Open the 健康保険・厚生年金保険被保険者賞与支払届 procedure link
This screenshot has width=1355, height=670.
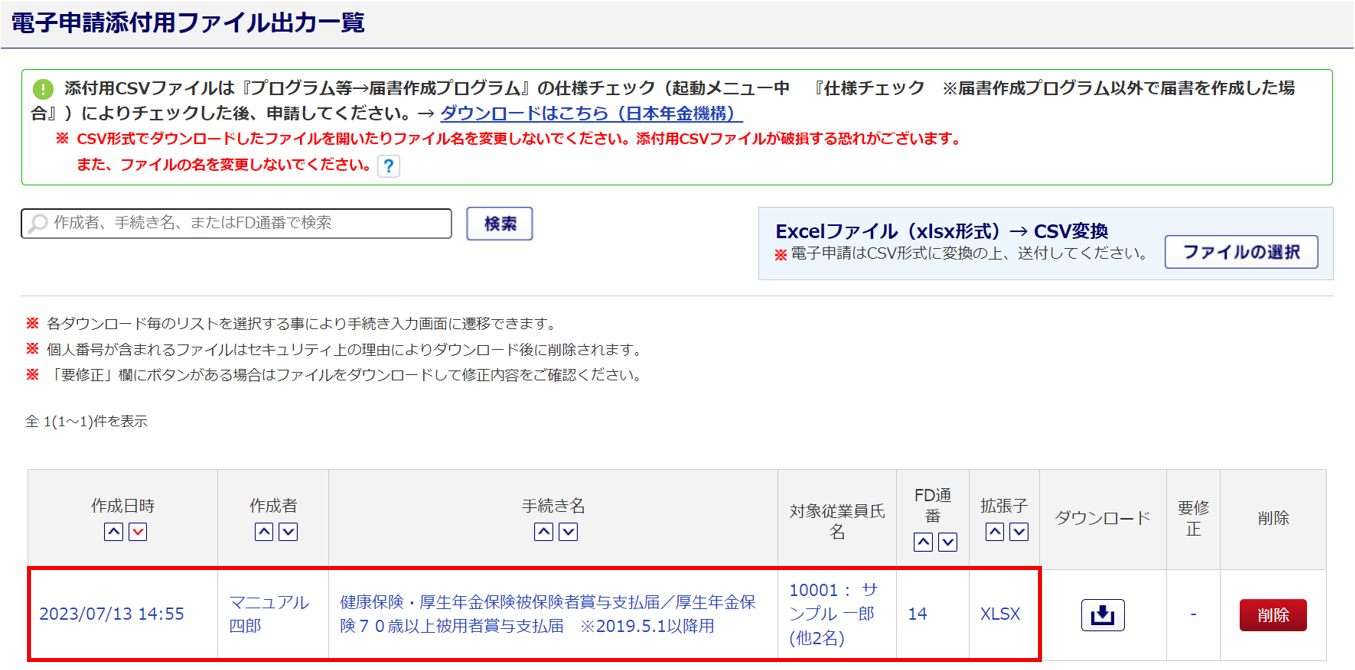(x=548, y=614)
